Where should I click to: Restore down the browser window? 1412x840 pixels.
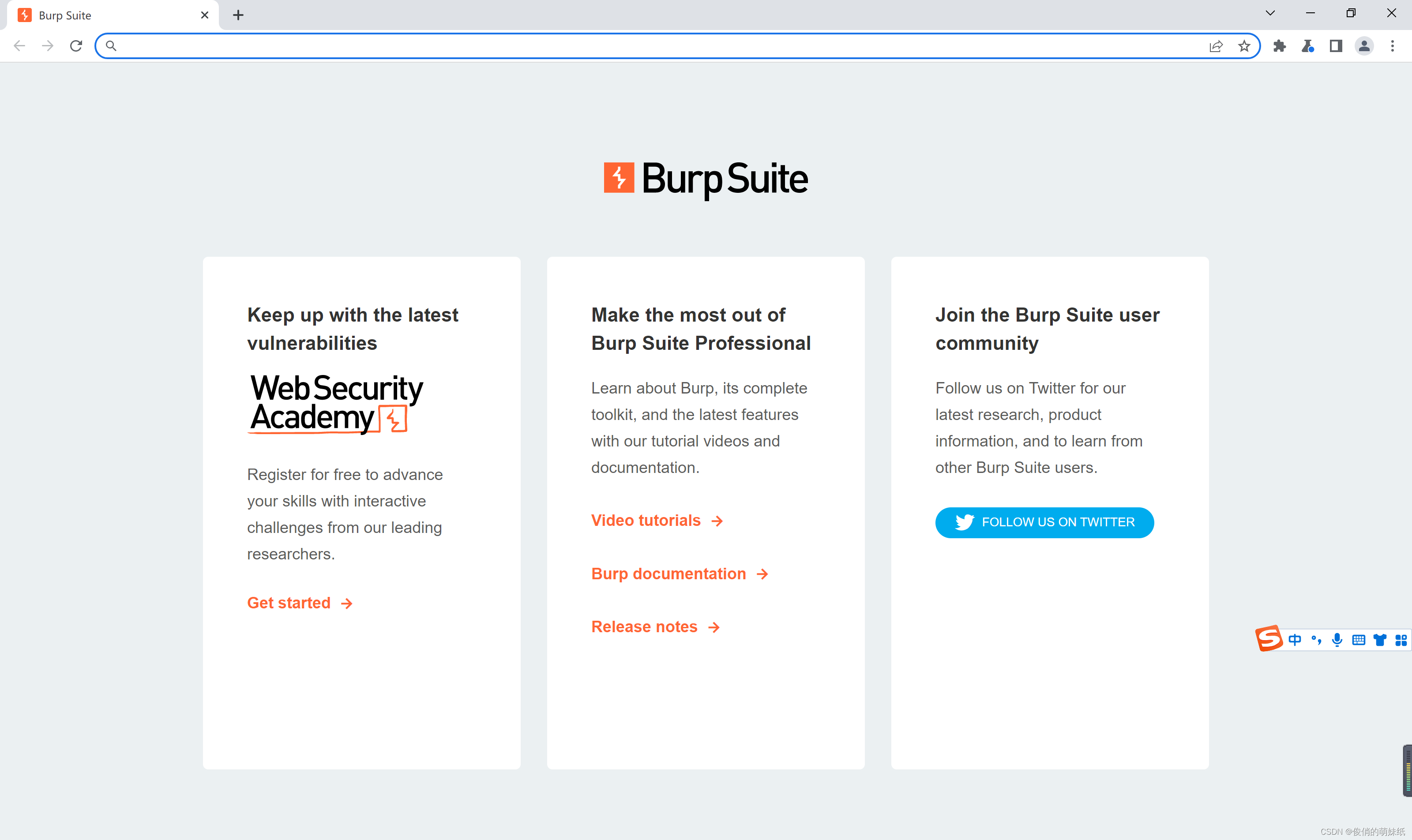click(1351, 13)
